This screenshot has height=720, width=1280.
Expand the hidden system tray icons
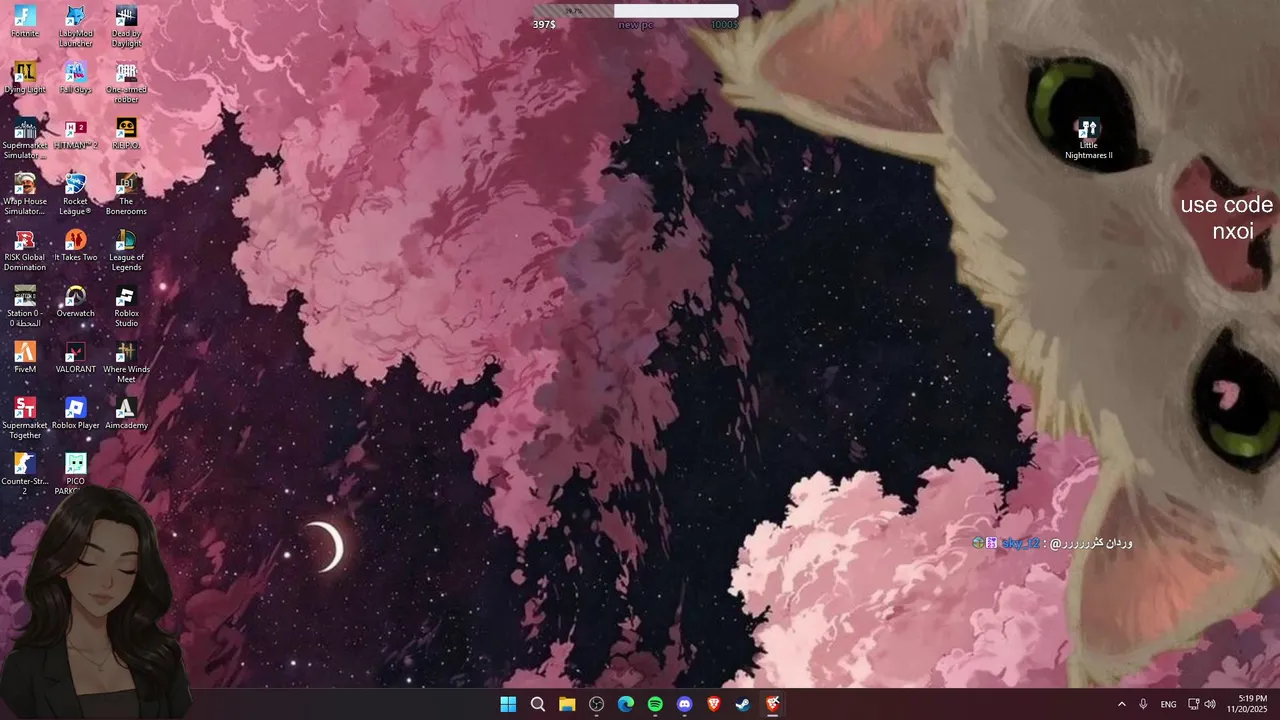pyautogui.click(x=1121, y=704)
